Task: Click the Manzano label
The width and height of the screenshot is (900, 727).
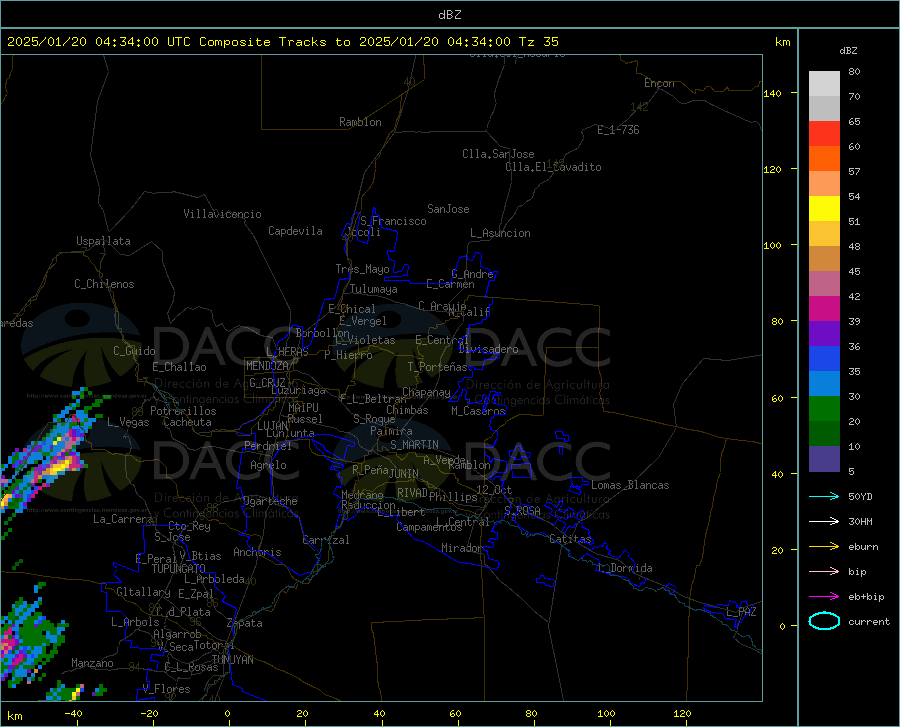Action: [x=92, y=663]
